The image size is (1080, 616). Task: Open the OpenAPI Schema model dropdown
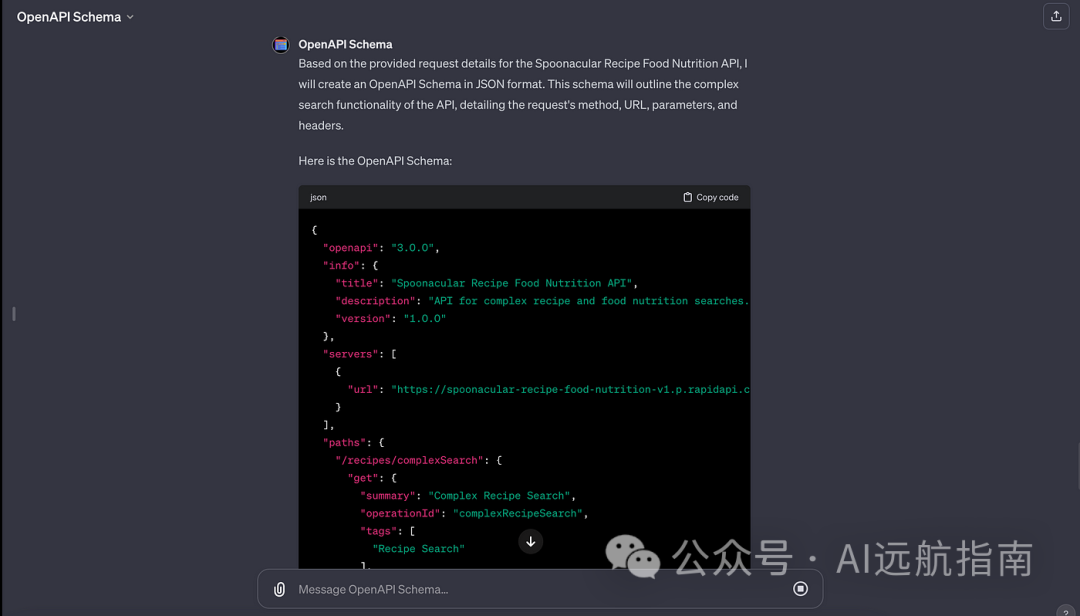pos(75,17)
